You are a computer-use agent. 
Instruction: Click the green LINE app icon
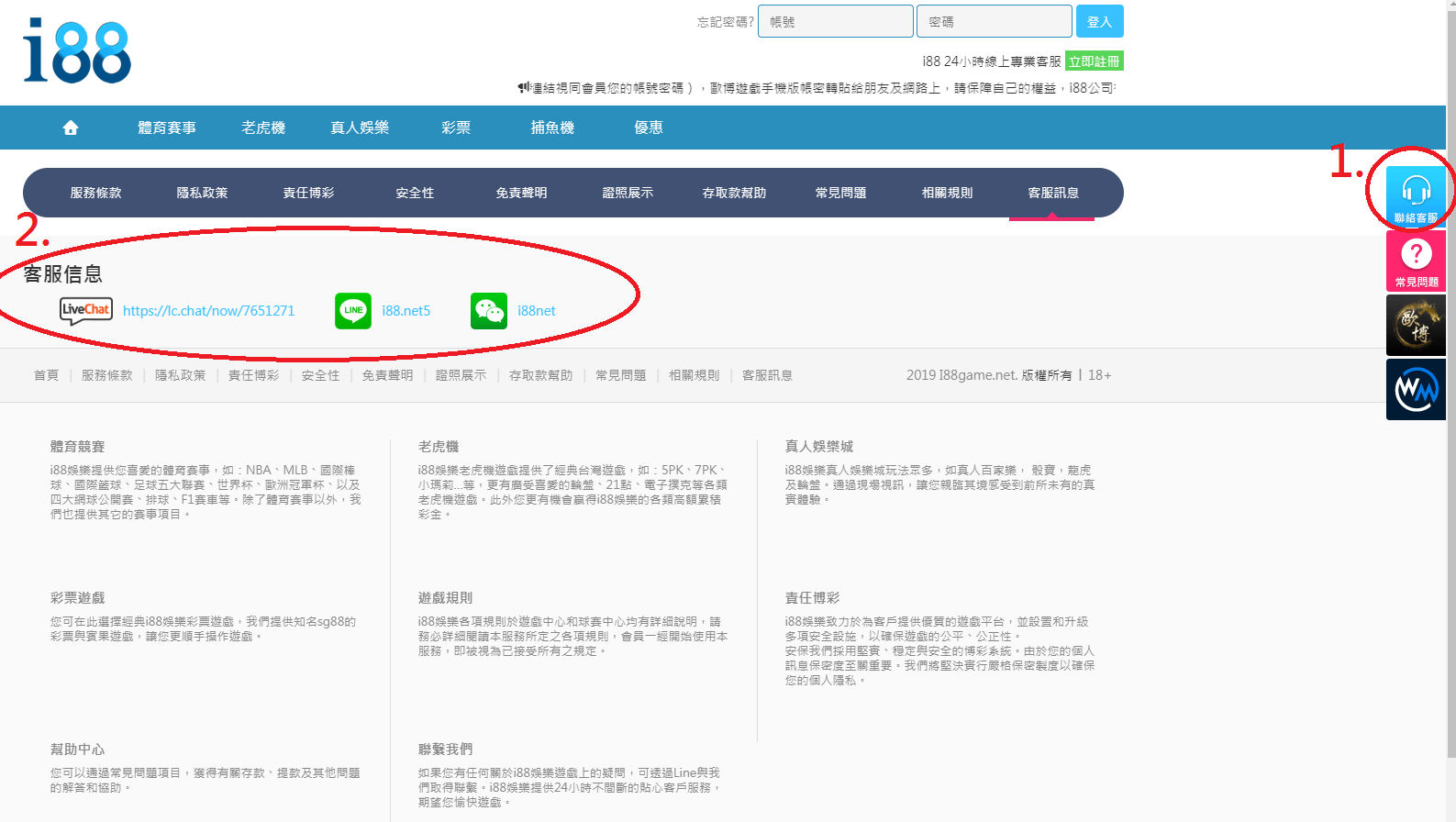(x=353, y=311)
